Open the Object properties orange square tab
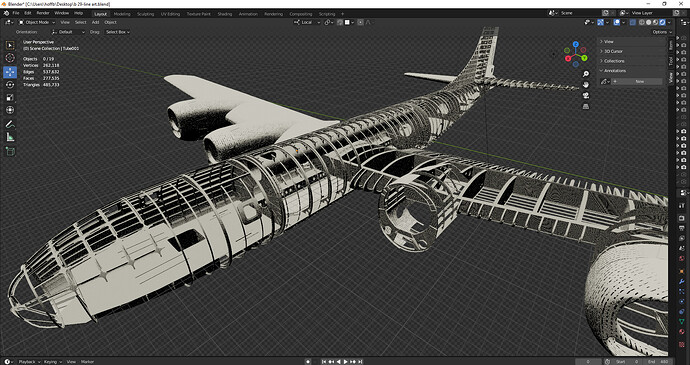 point(683,271)
